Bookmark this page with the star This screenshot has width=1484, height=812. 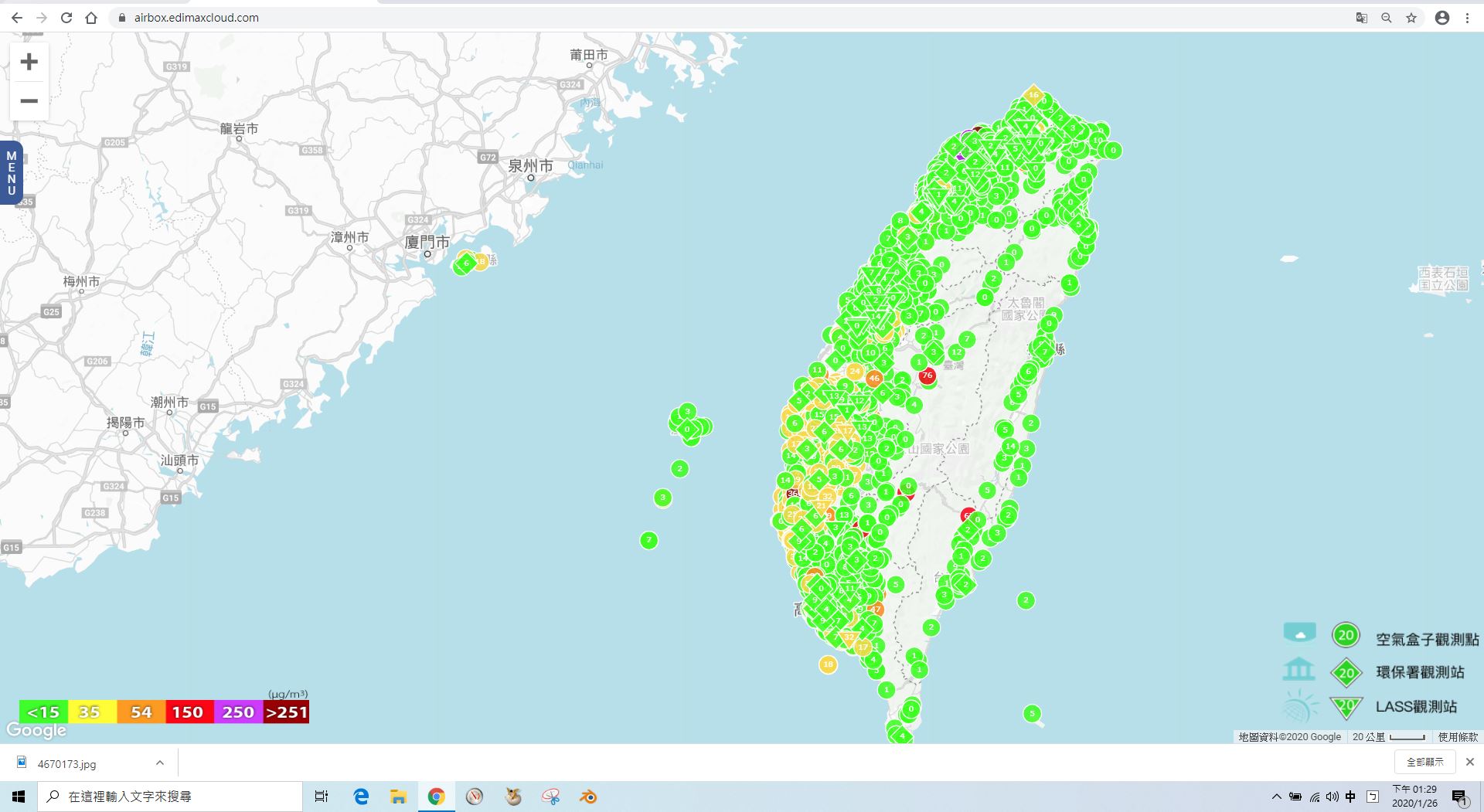point(1411,18)
